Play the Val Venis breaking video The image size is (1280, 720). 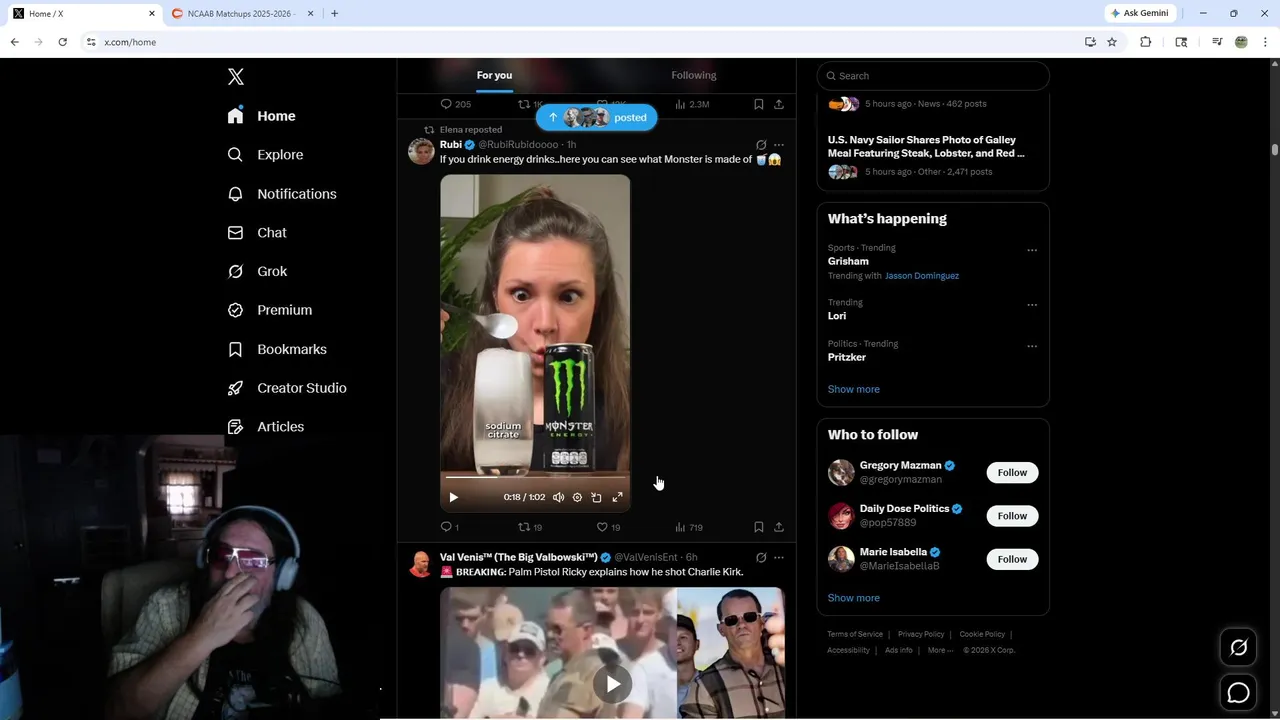click(x=612, y=684)
